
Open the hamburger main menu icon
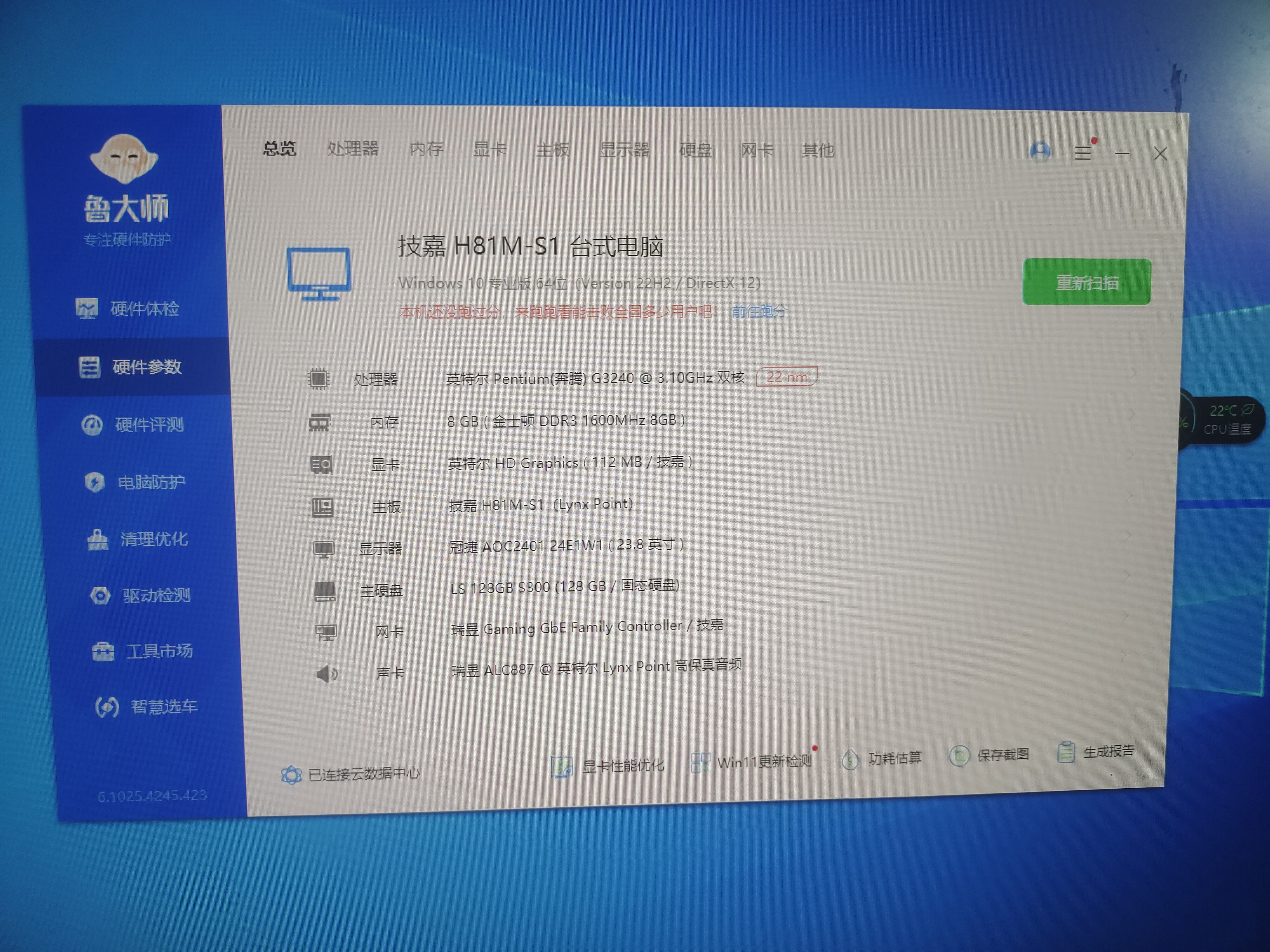(1082, 153)
